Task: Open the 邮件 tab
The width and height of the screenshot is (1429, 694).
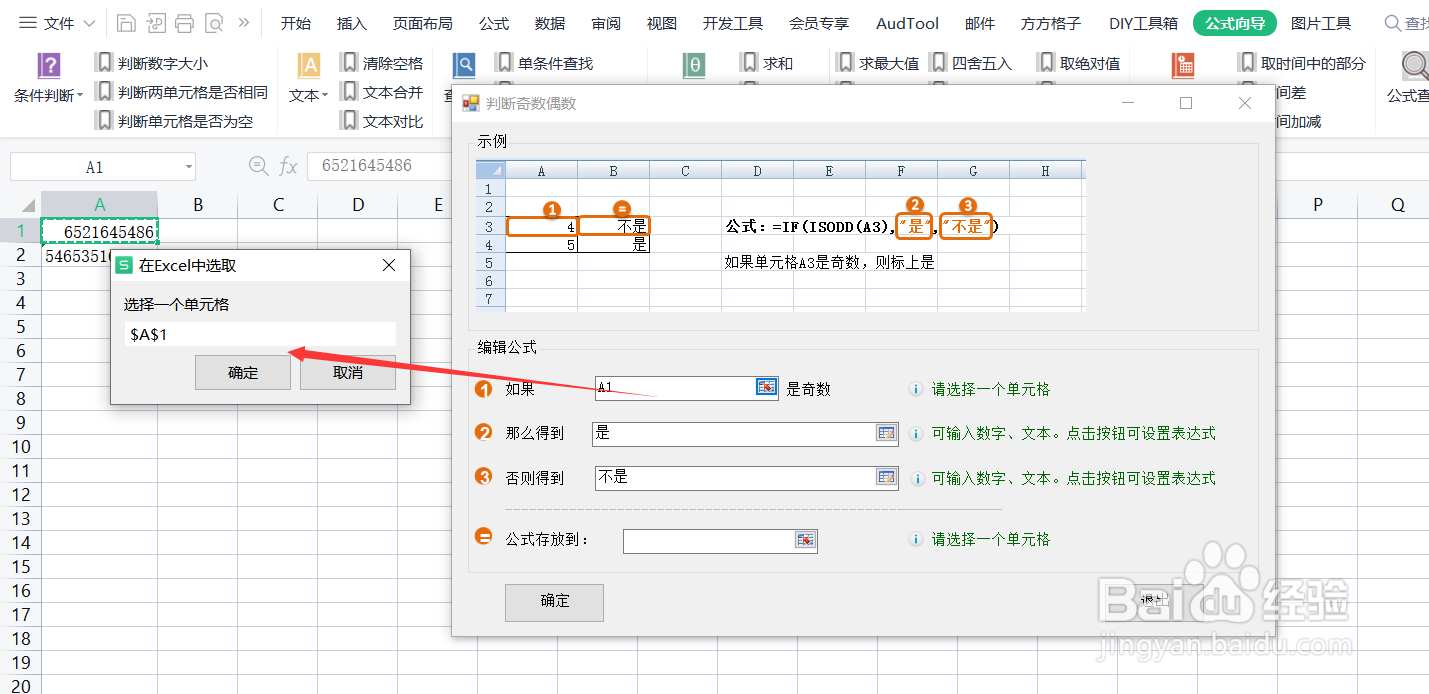Action: tap(980, 23)
